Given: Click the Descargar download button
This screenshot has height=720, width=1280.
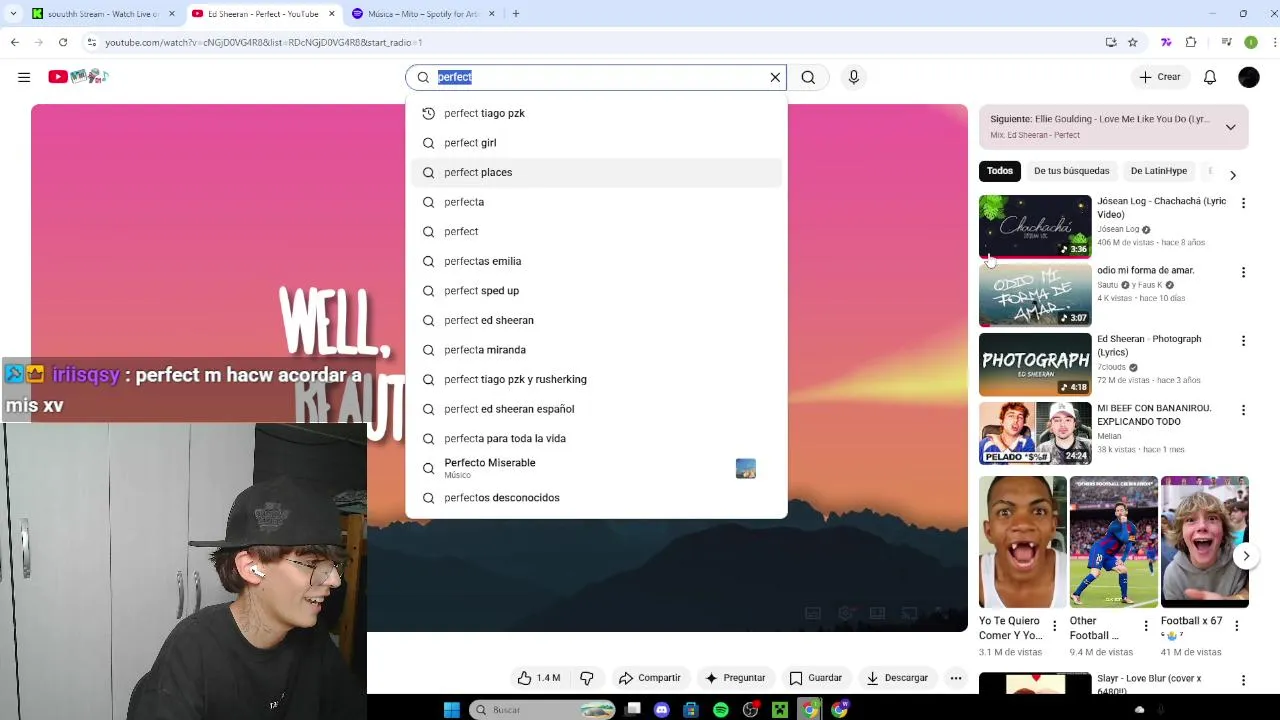Looking at the screenshot, I should pos(897,678).
